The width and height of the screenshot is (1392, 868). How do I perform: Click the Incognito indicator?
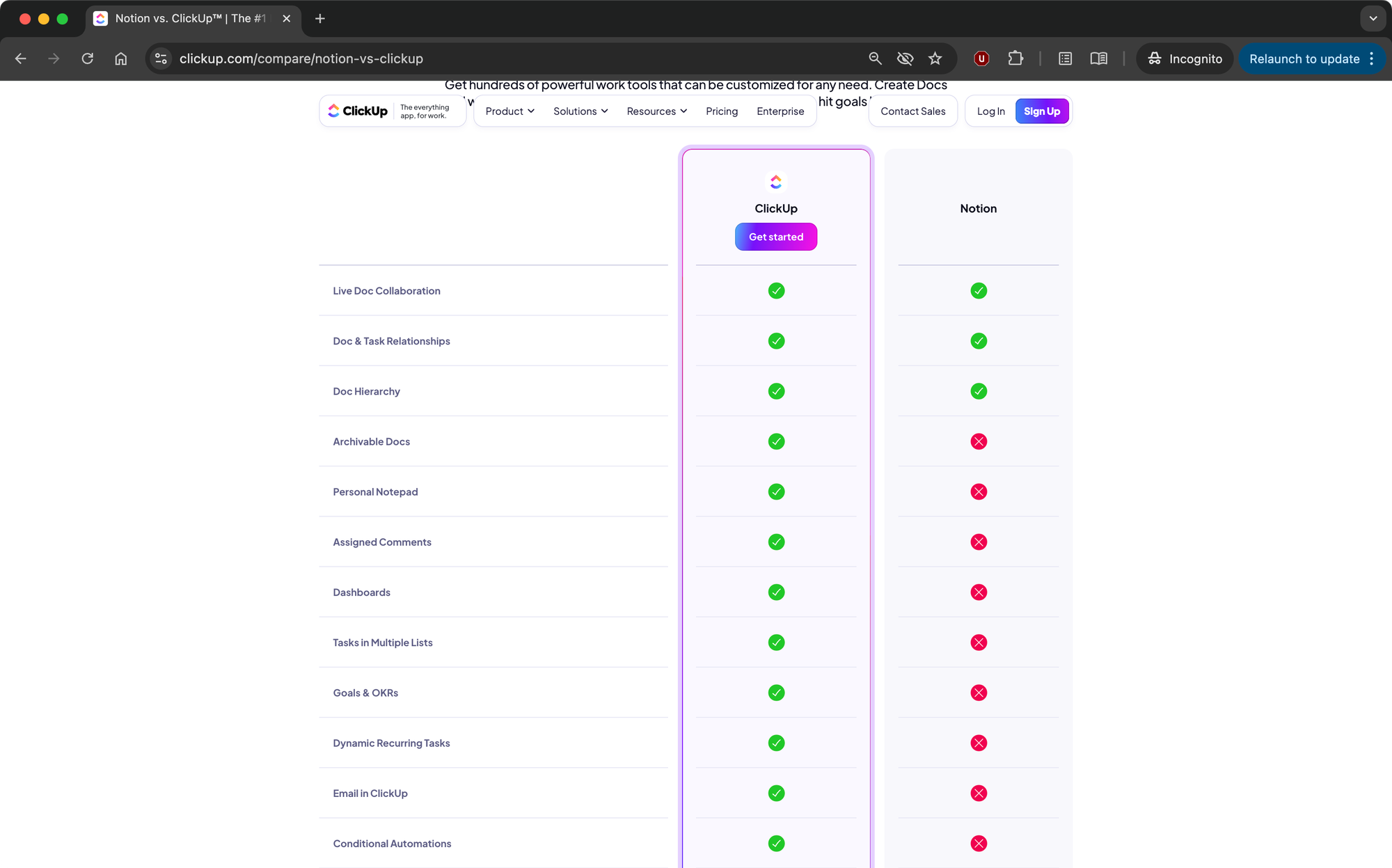tap(1185, 58)
